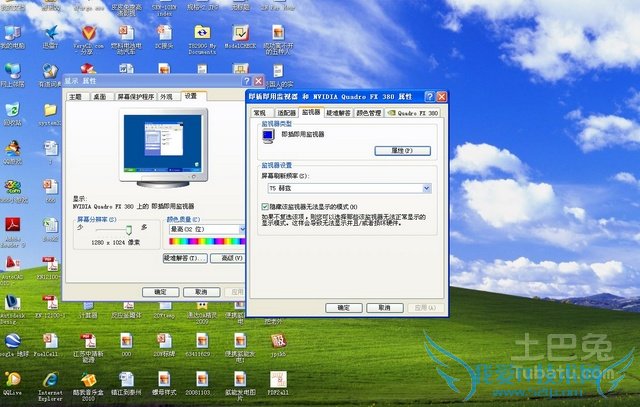Image resolution: width=640 pixels, height=407 pixels.
Task: Switch to the 屏幕保护程序 tab
Action: (x=135, y=96)
